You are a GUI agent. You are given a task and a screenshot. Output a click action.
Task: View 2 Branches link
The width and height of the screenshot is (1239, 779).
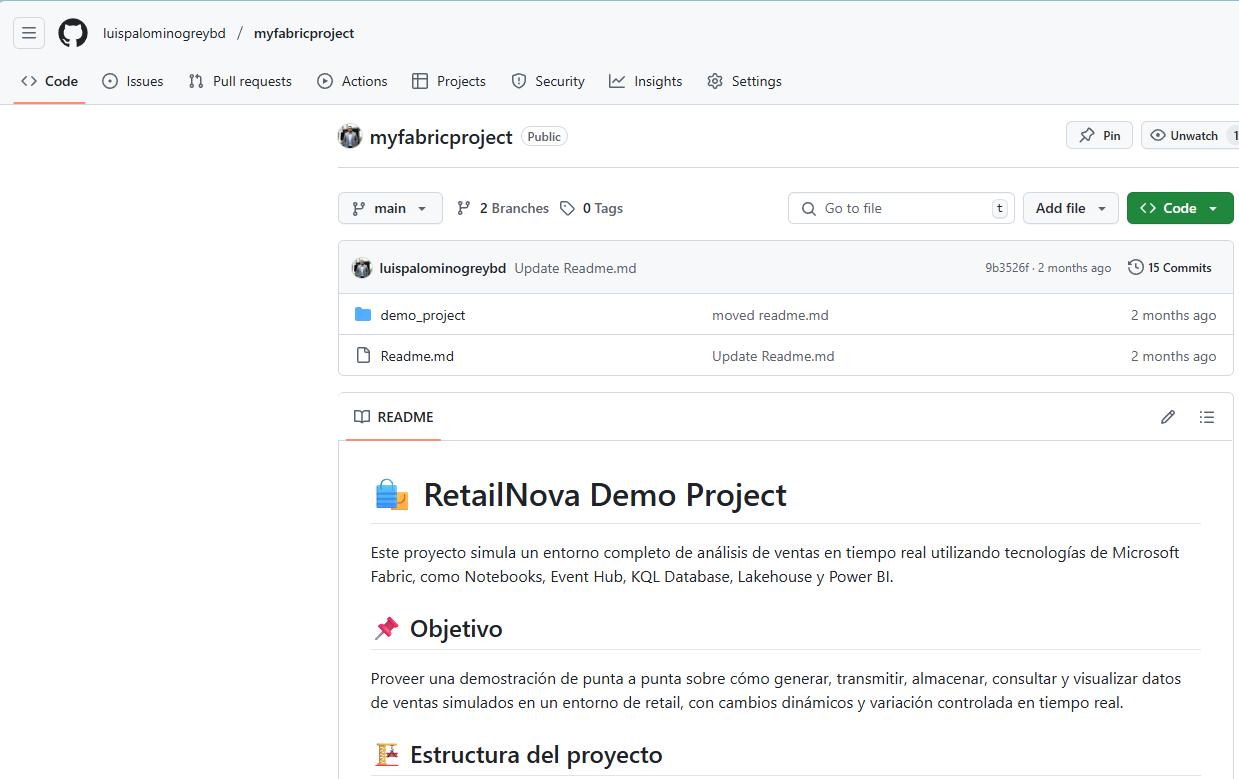[503, 208]
